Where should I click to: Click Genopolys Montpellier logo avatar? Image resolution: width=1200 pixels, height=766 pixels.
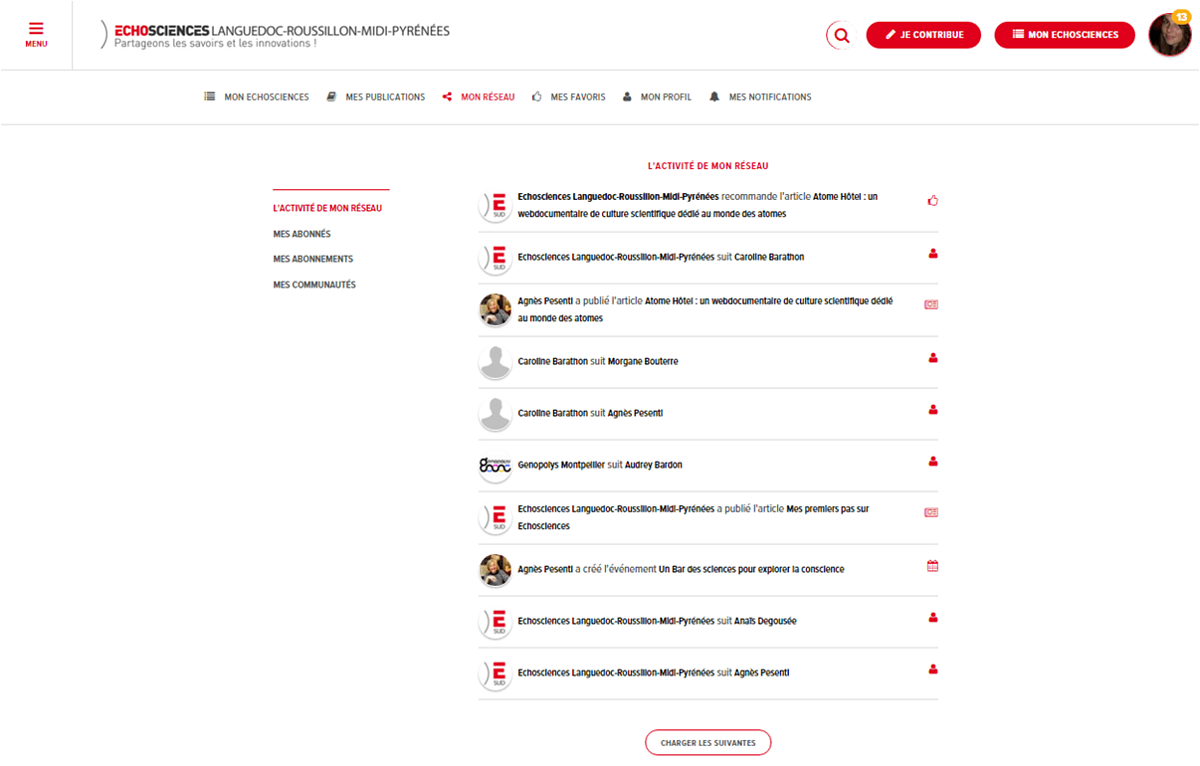[x=495, y=465]
